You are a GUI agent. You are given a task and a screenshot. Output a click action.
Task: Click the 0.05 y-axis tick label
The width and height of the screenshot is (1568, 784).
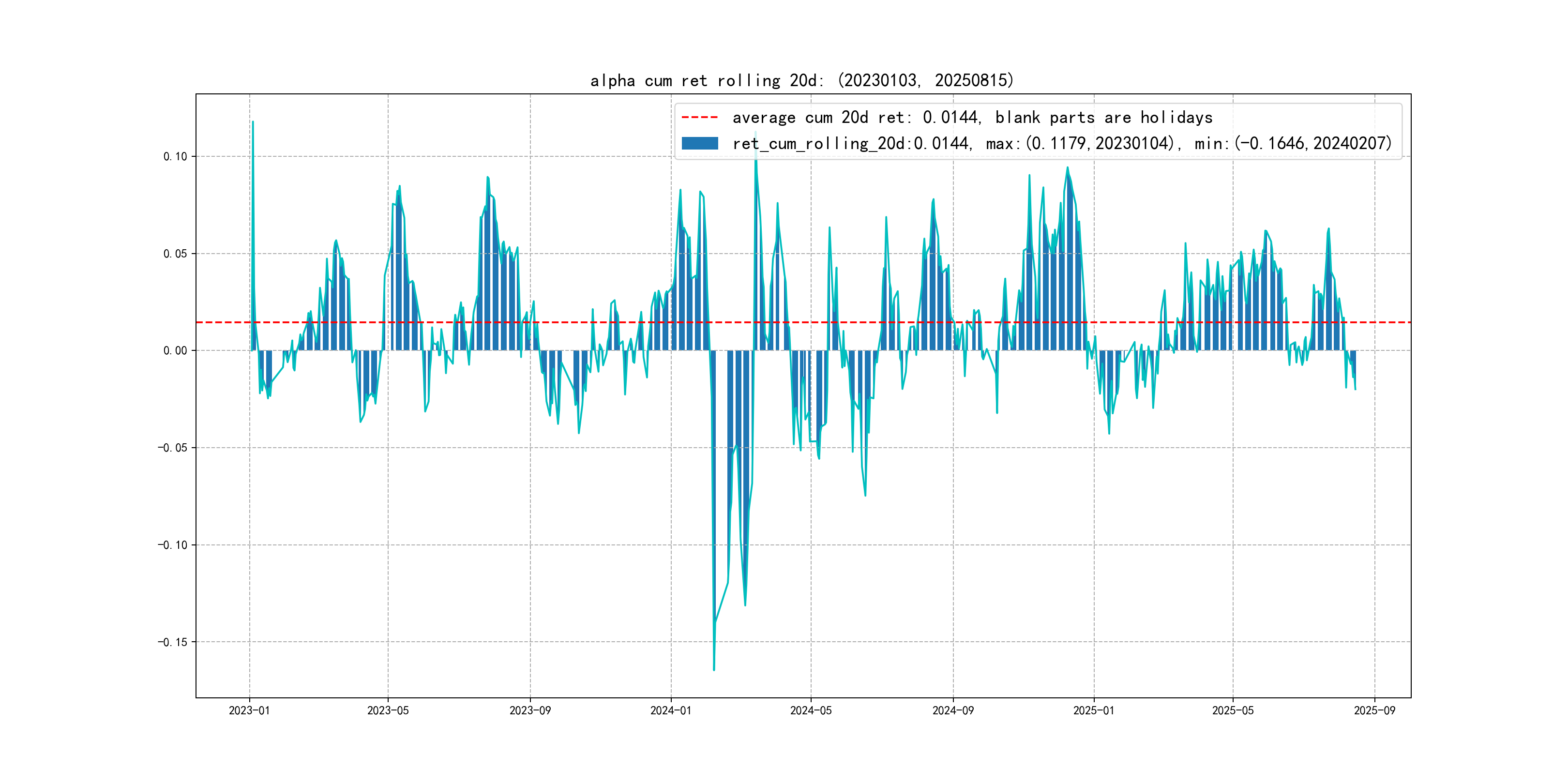pyautogui.click(x=175, y=254)
